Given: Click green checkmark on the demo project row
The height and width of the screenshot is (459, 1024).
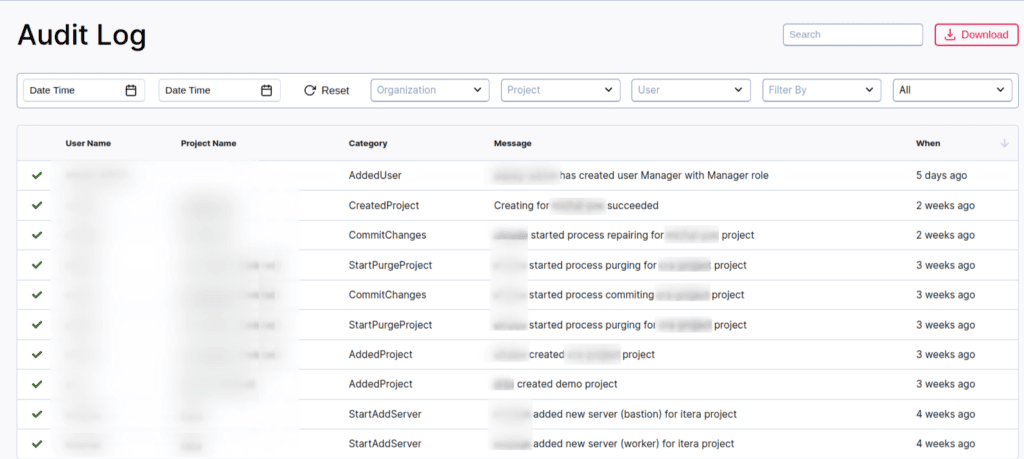Looking at the screenshot, I should point(37,384).
